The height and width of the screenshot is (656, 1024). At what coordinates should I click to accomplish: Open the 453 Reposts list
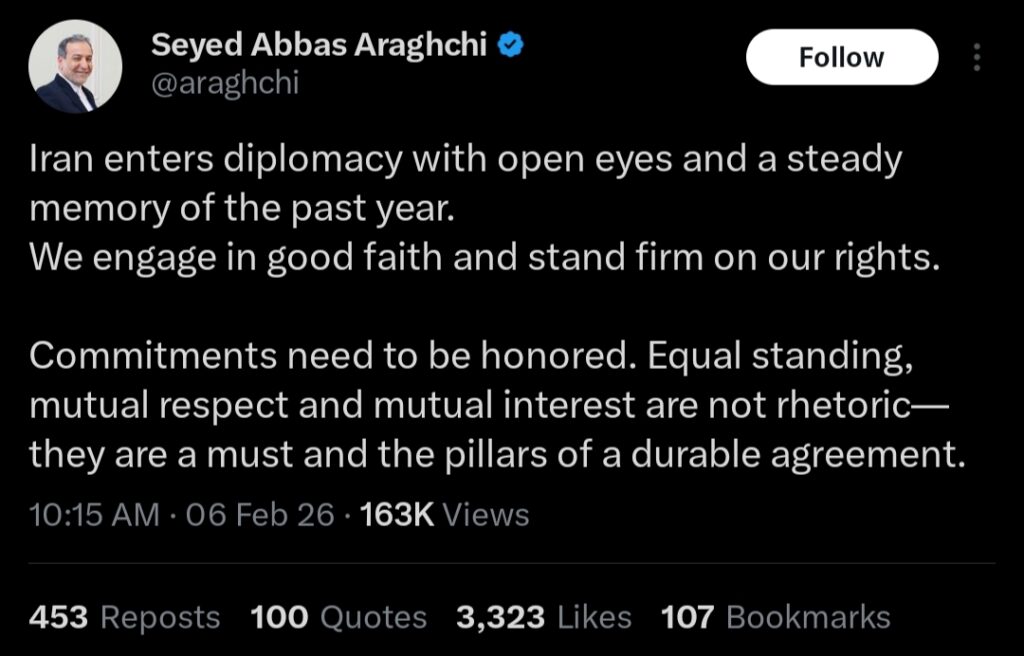click(x=124, y=617)
